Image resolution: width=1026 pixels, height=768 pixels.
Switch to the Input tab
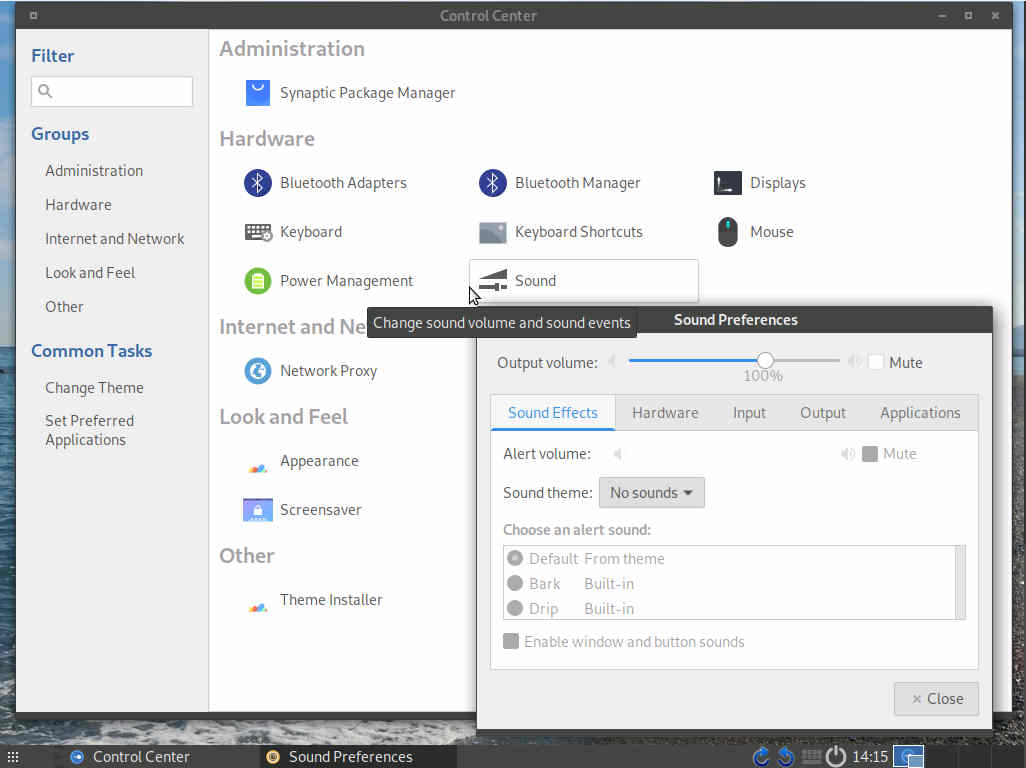tap(749, 413)
